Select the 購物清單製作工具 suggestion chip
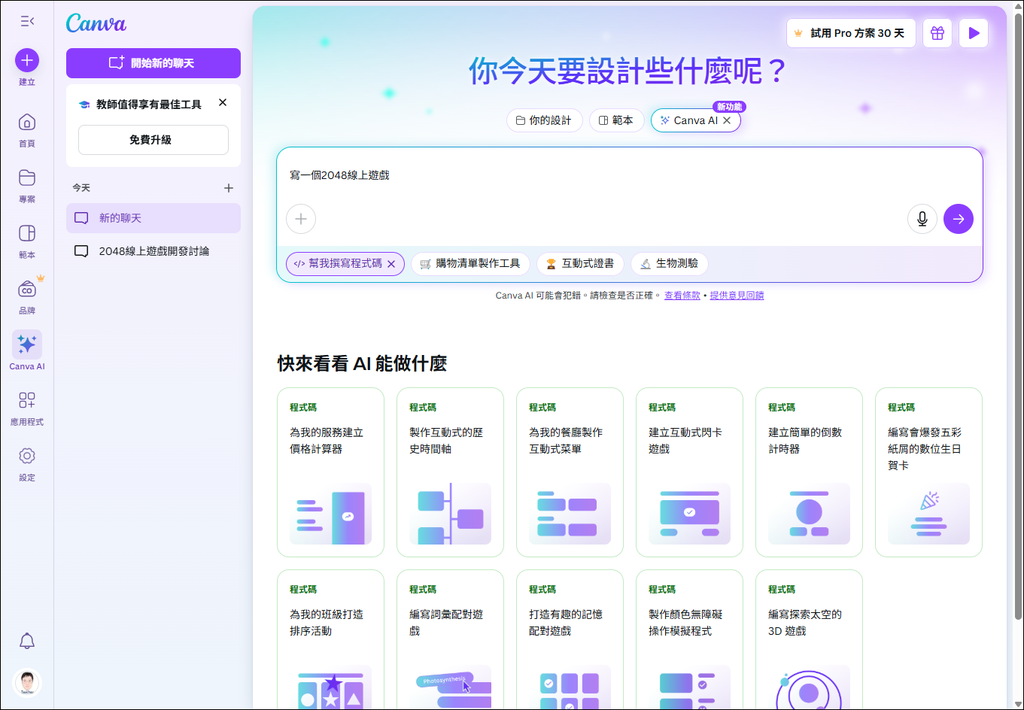Viewport: 1024px width, 710px height. coord(470,264)
